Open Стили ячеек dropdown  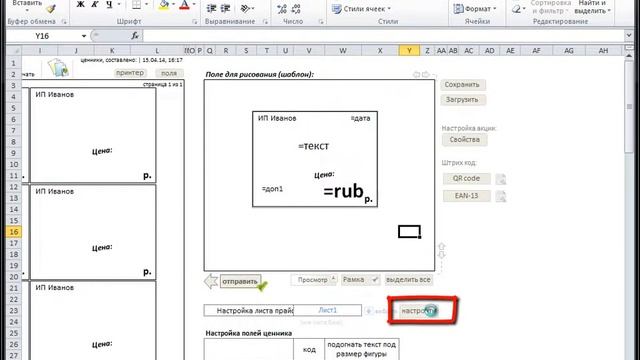(x=389, y=9)
